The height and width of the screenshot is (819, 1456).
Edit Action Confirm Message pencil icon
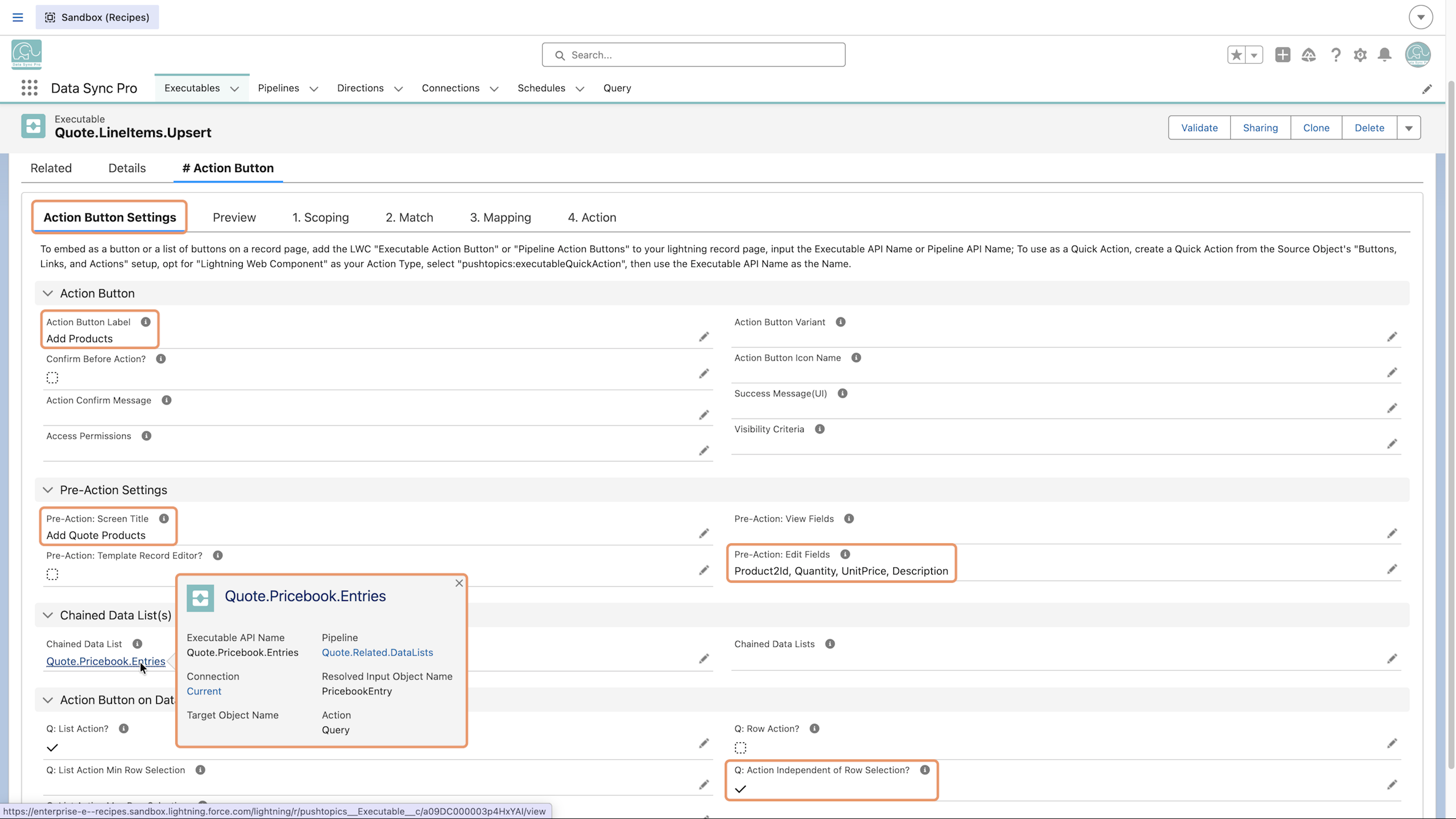[704, 415]
